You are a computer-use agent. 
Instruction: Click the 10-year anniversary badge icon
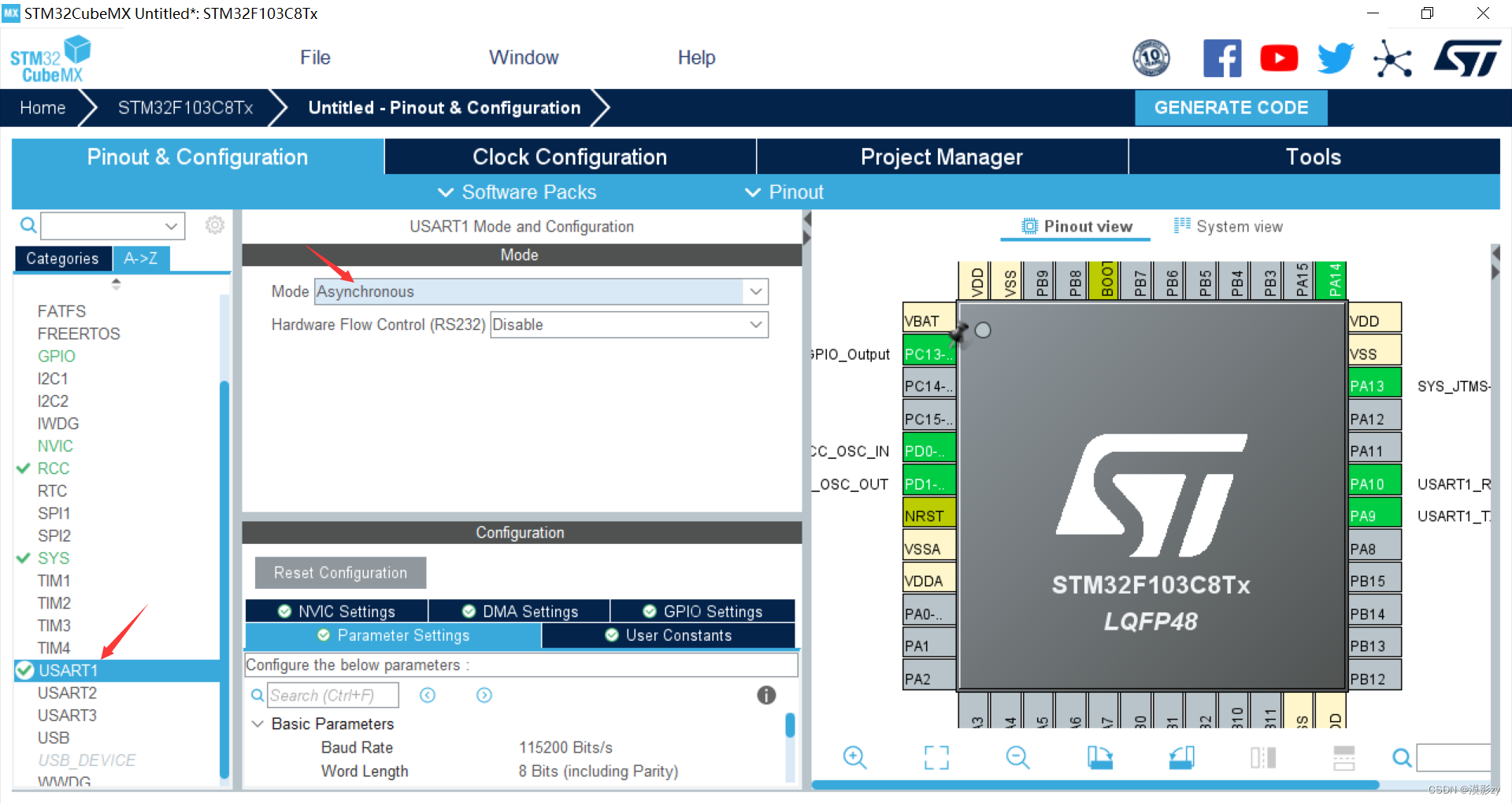(x=1151, y=57)
